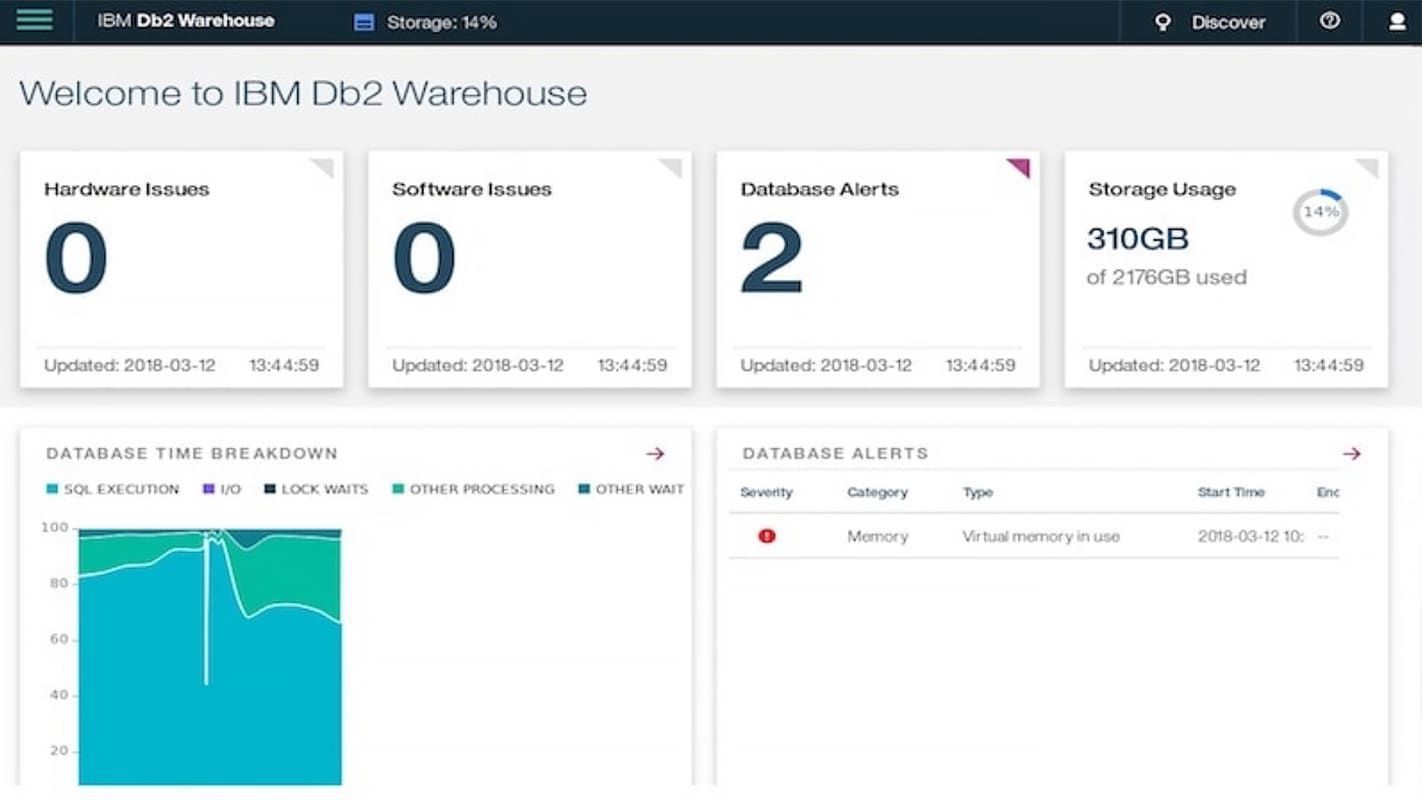The image size is (1422, 800).
Task: Click the Storage: 14% status icon
Action: point(363,22)
